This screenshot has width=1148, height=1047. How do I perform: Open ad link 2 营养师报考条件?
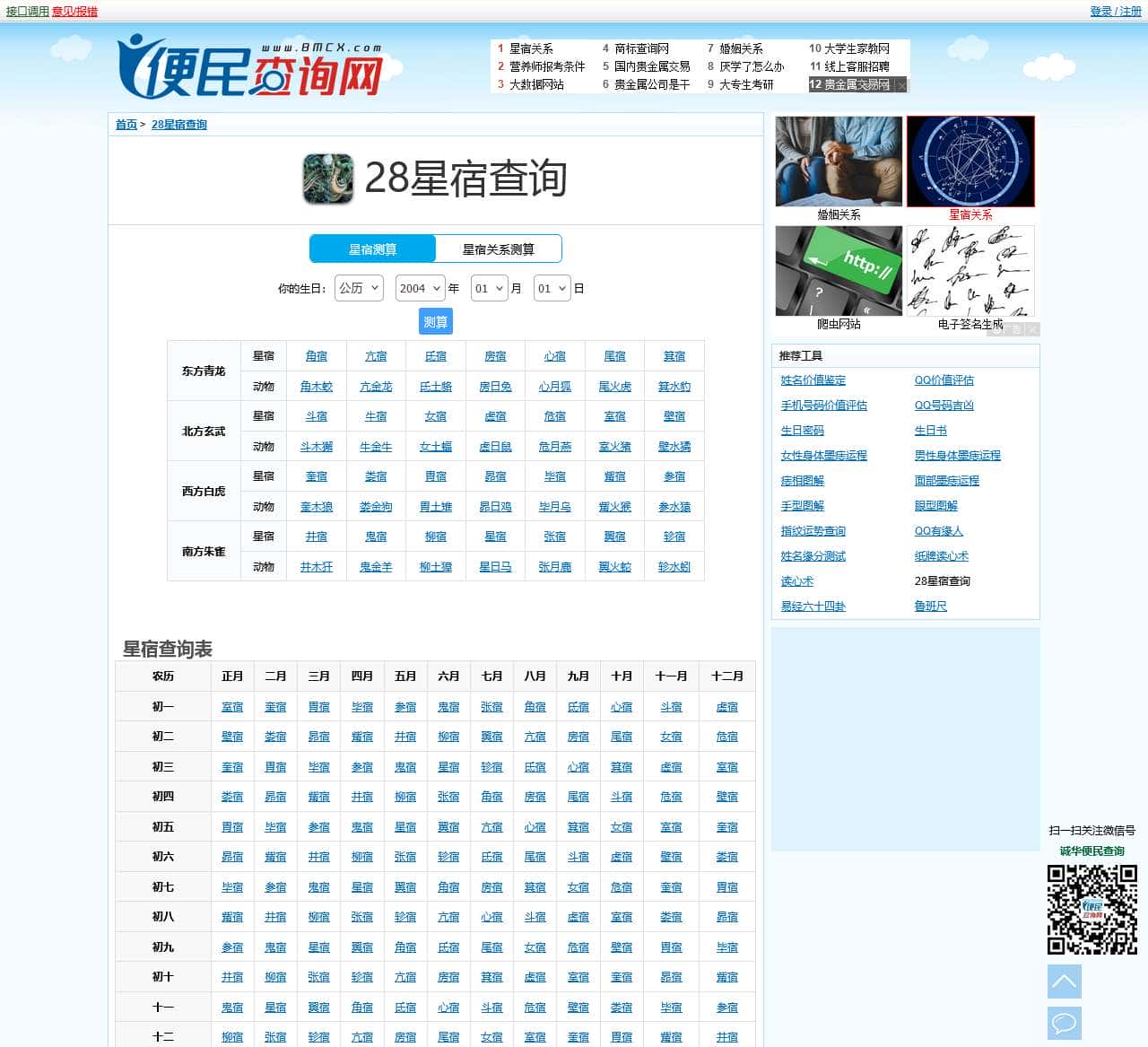547,66
